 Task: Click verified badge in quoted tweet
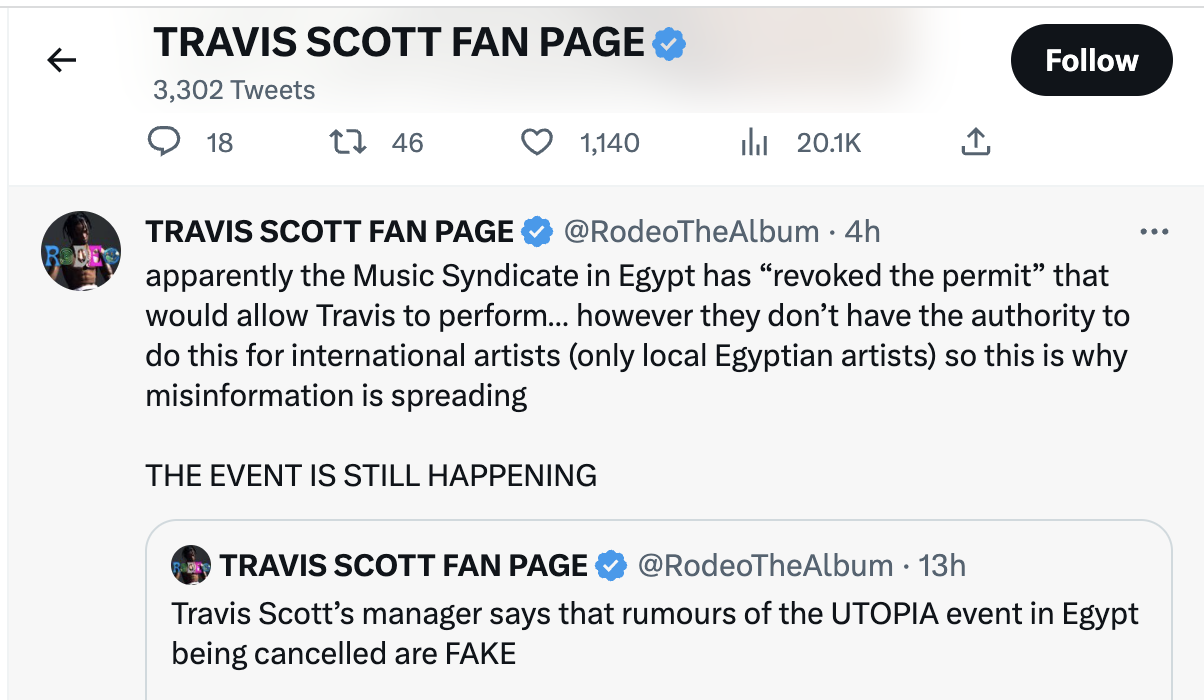611,566
